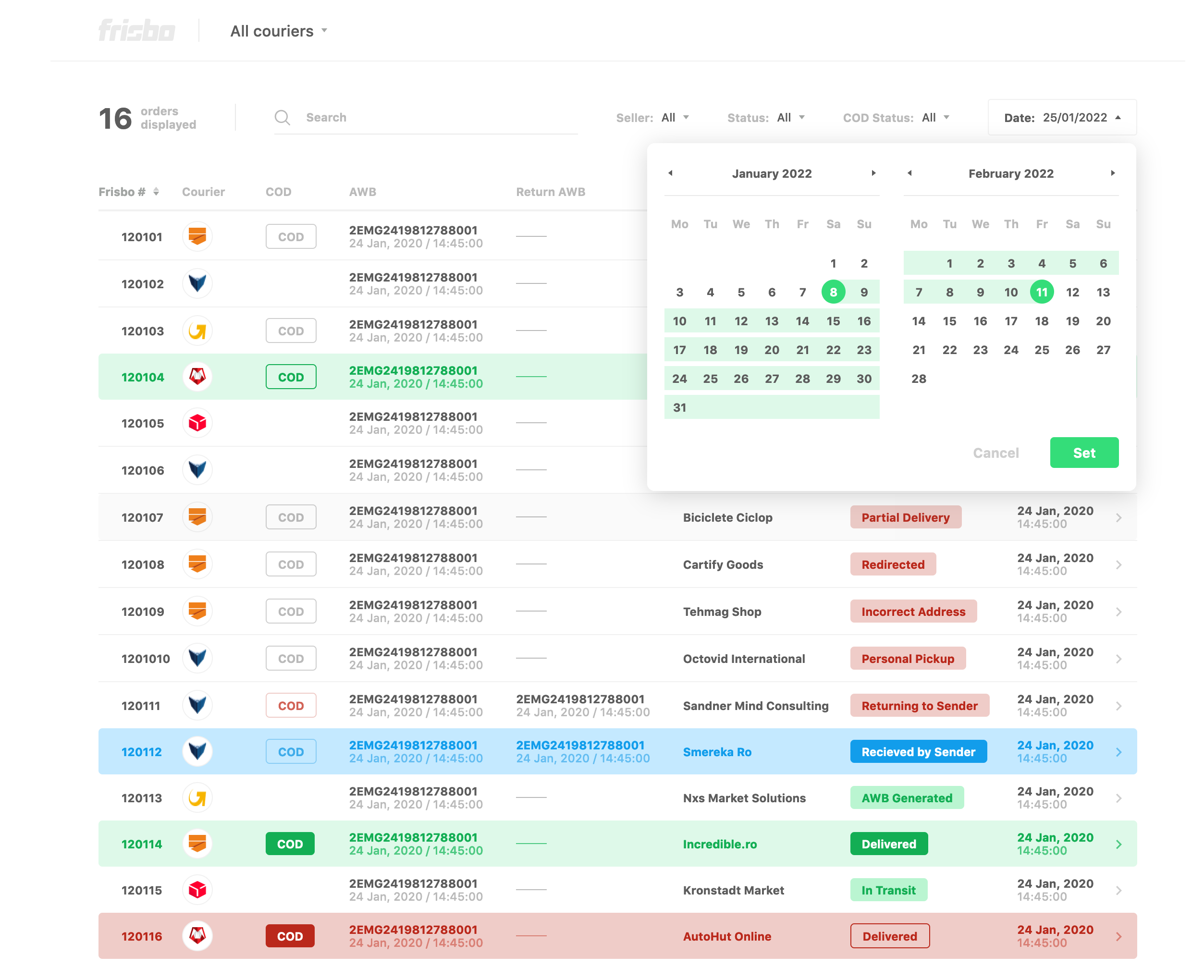
Task: Click yellow courier icon for order 120103
Action: point(197,330)
